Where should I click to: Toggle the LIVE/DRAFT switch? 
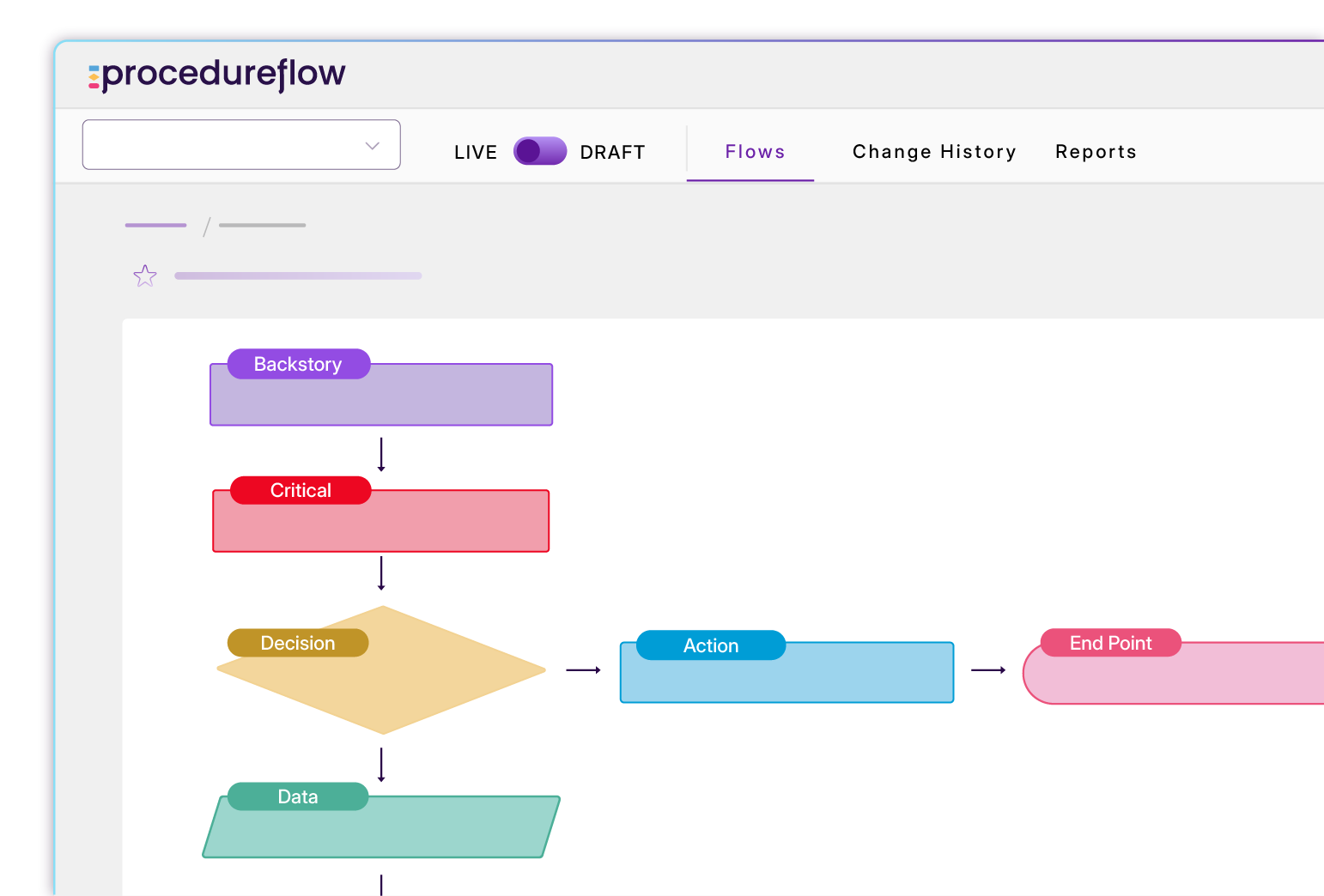point(540,151)
